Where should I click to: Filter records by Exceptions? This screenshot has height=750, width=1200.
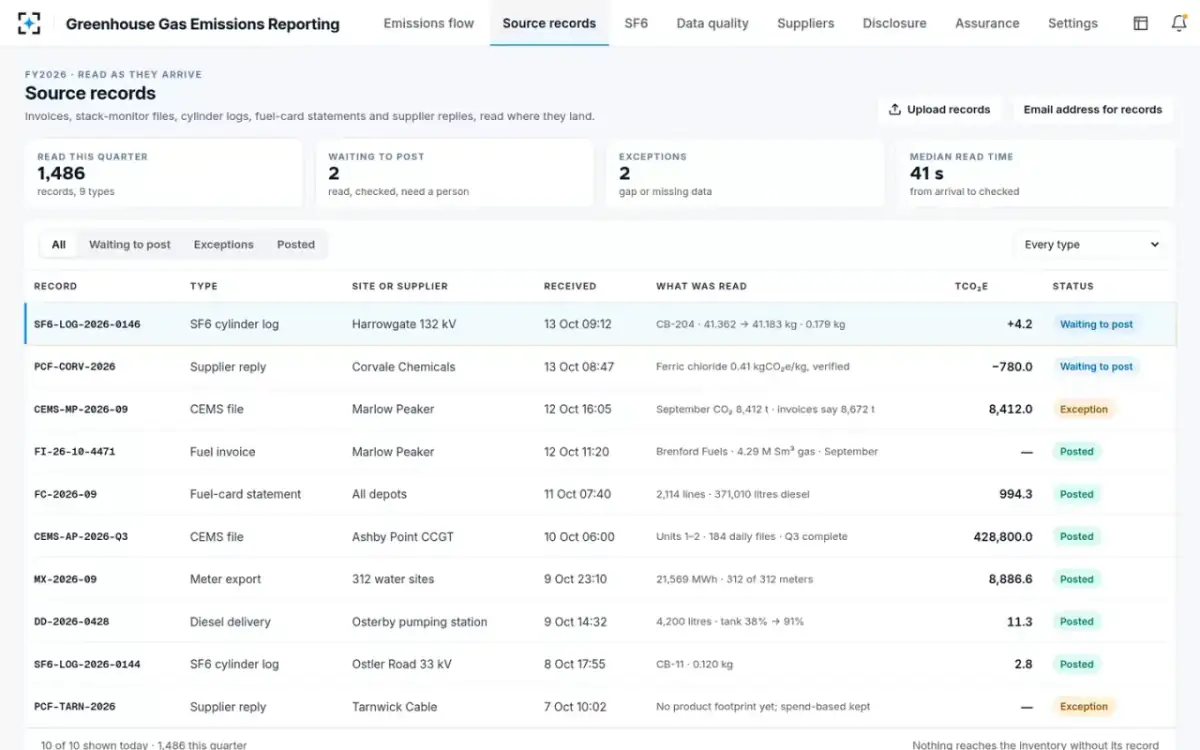click(x=224, y=244)
